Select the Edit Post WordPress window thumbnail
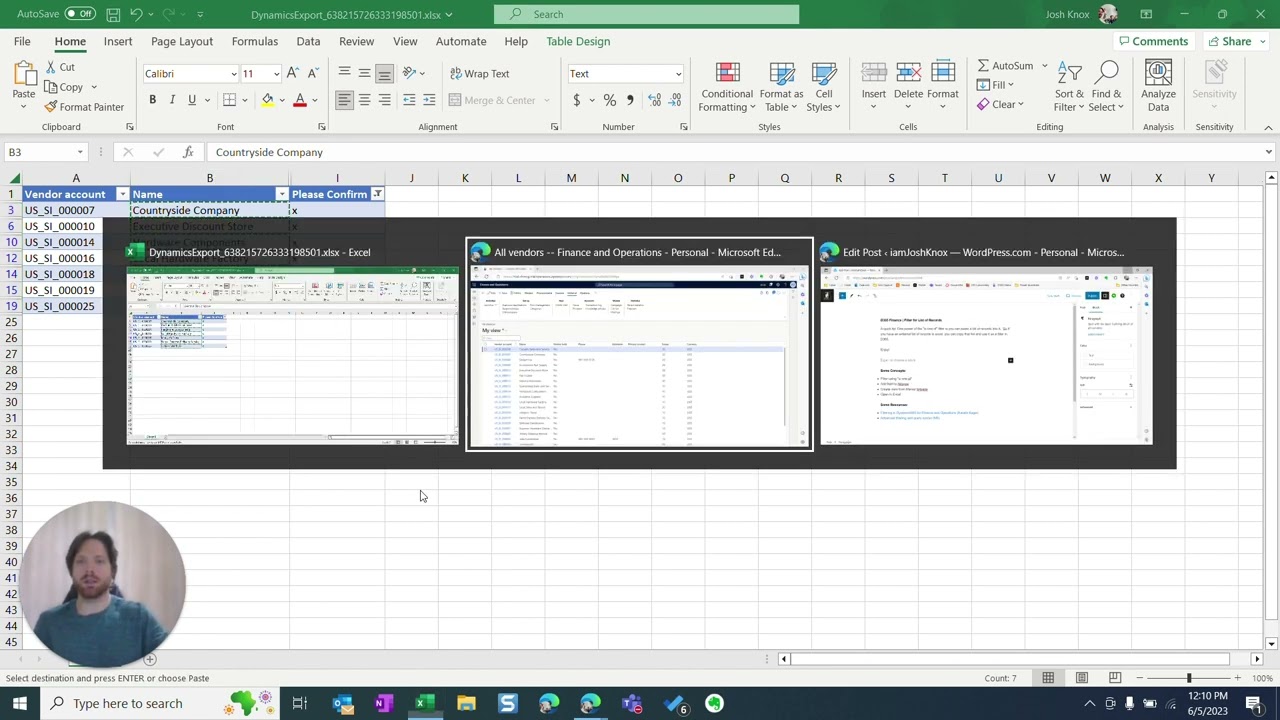This screenshot has width=1280, height=720. coord(986,345)
